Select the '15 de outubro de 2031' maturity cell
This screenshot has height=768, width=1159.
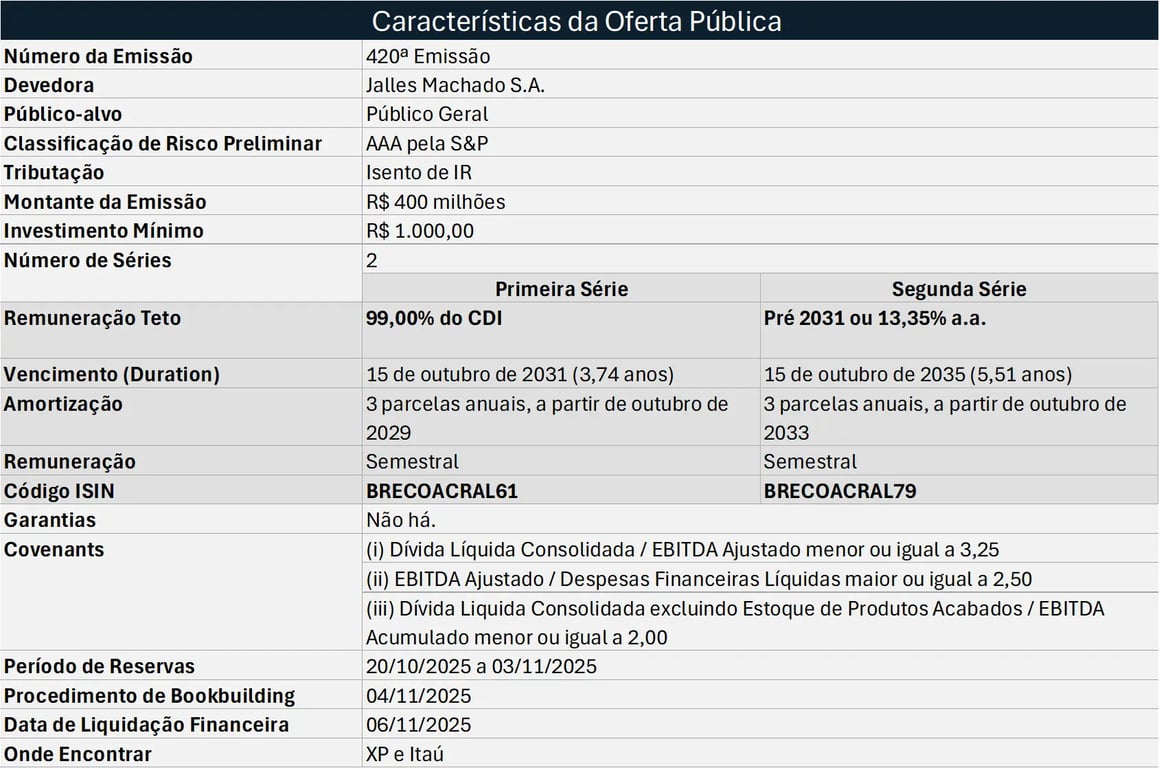(x=520, y=375)
